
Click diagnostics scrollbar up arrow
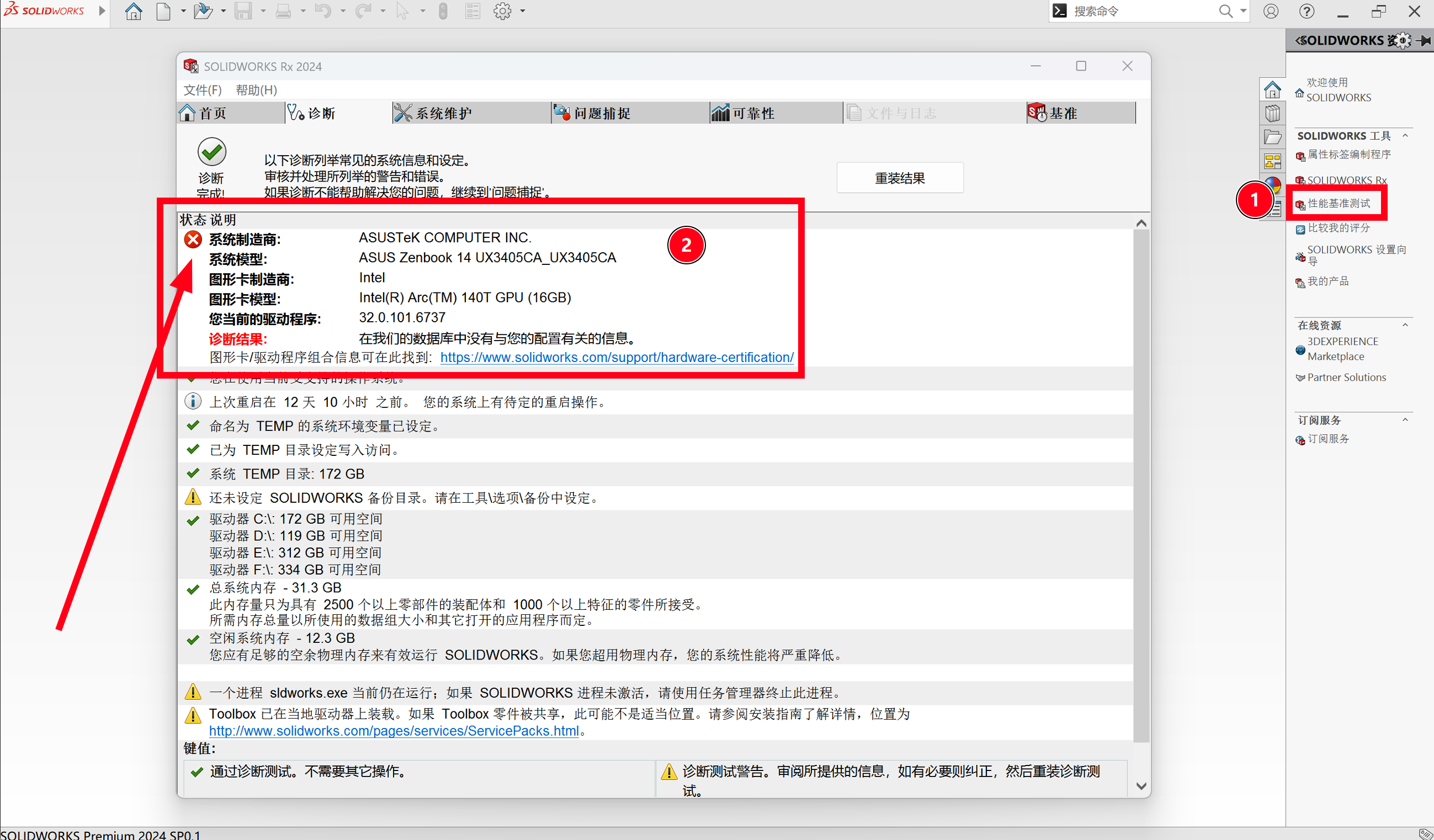pos(1141,223)
